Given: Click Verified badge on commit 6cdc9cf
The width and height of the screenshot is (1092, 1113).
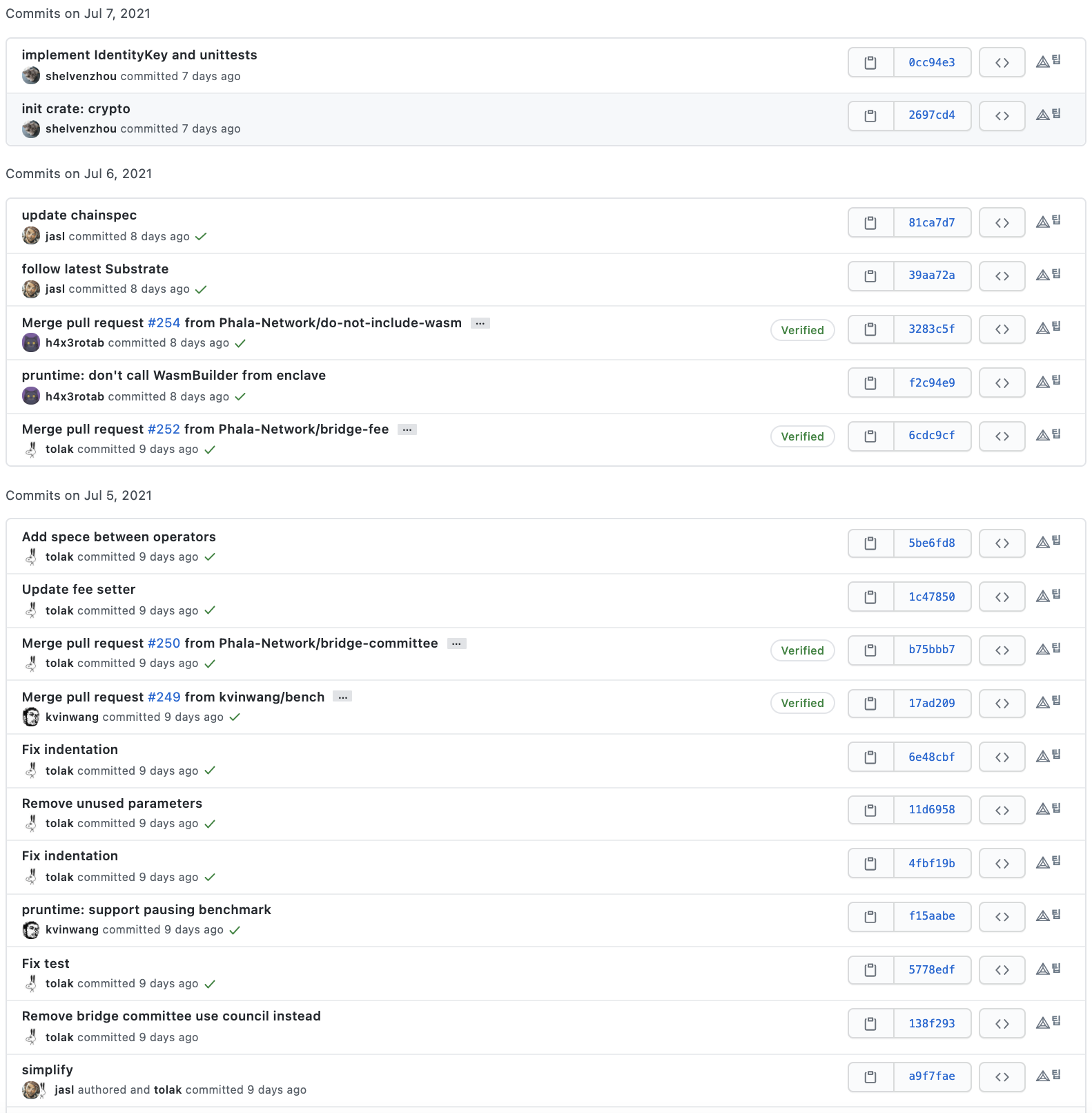Looking at the screenshot, I should 802,436.
